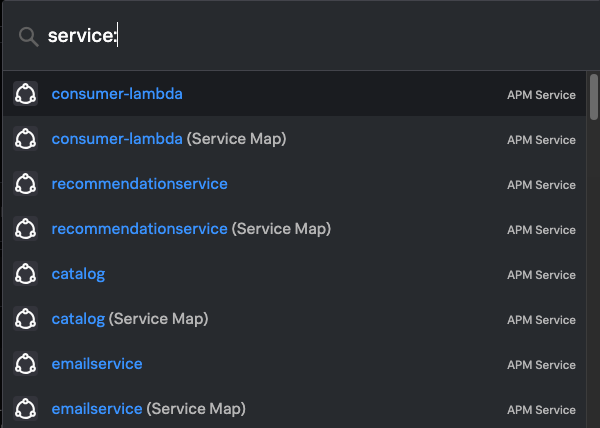Click the consumer-lambda service icon

point(26,94)
